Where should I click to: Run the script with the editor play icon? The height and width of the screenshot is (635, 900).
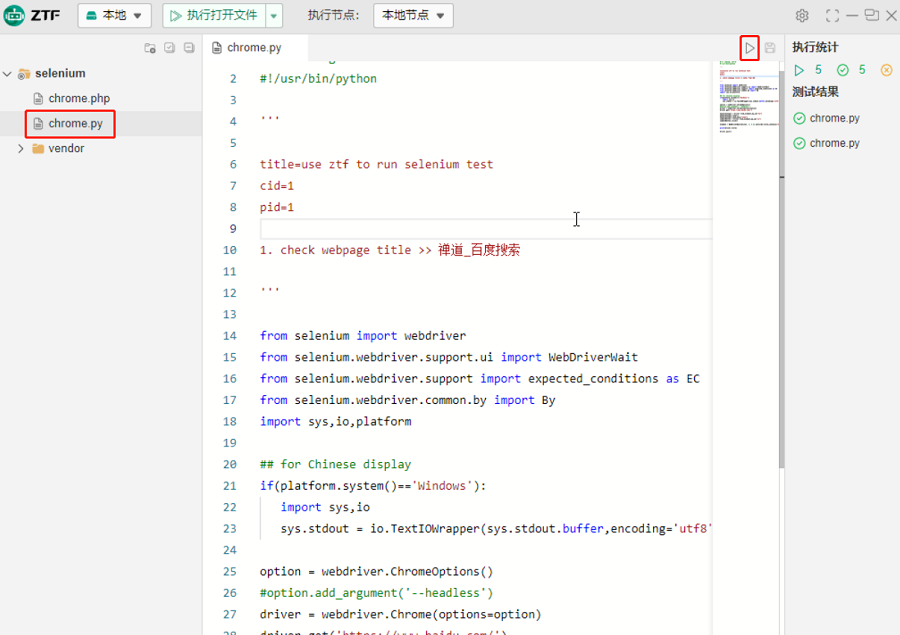pyautogui.click(x=749, y=47)
